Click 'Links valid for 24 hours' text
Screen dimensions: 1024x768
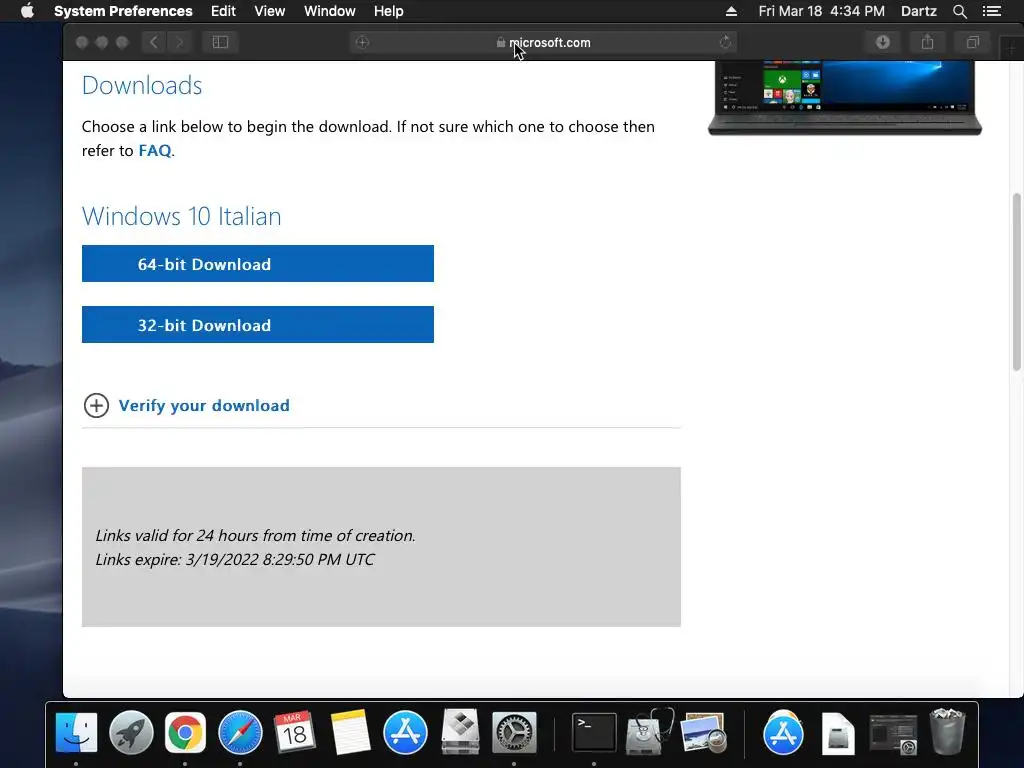click(x=255, y=536)
